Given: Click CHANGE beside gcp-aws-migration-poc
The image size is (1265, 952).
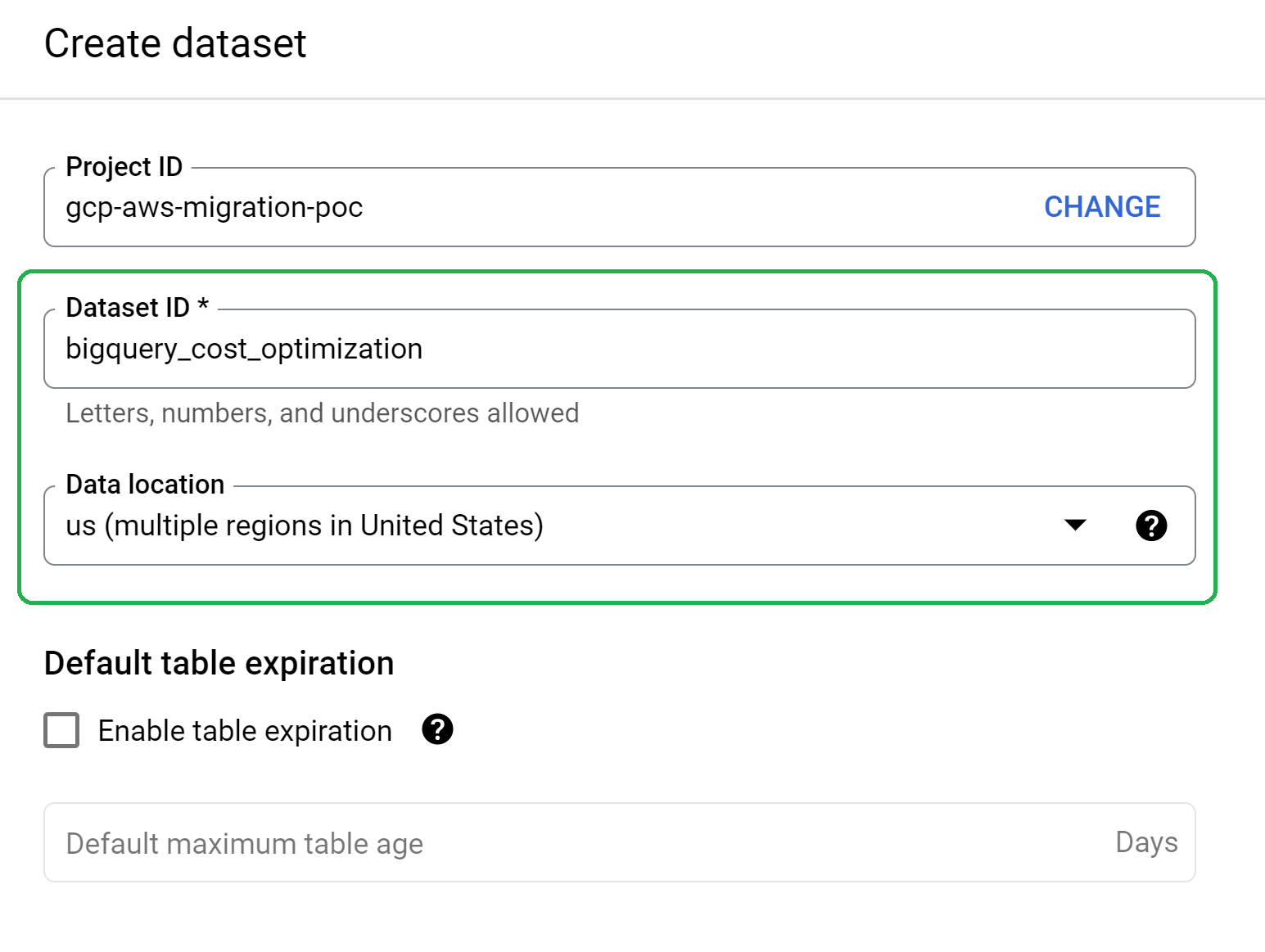Looking at the screenshot, I should coord(1101,207).
